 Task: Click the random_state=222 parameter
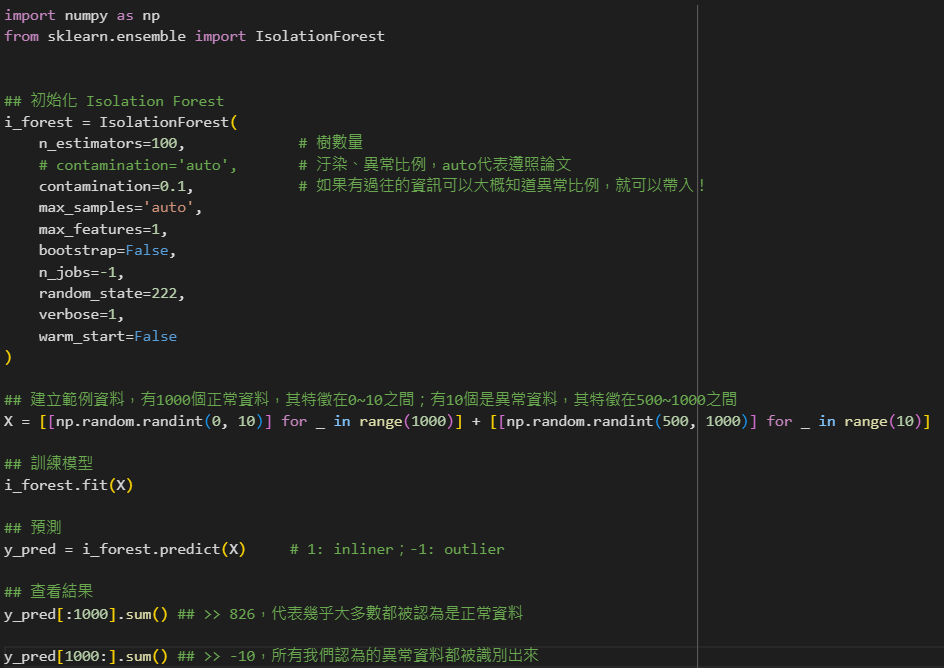point(112,293)
